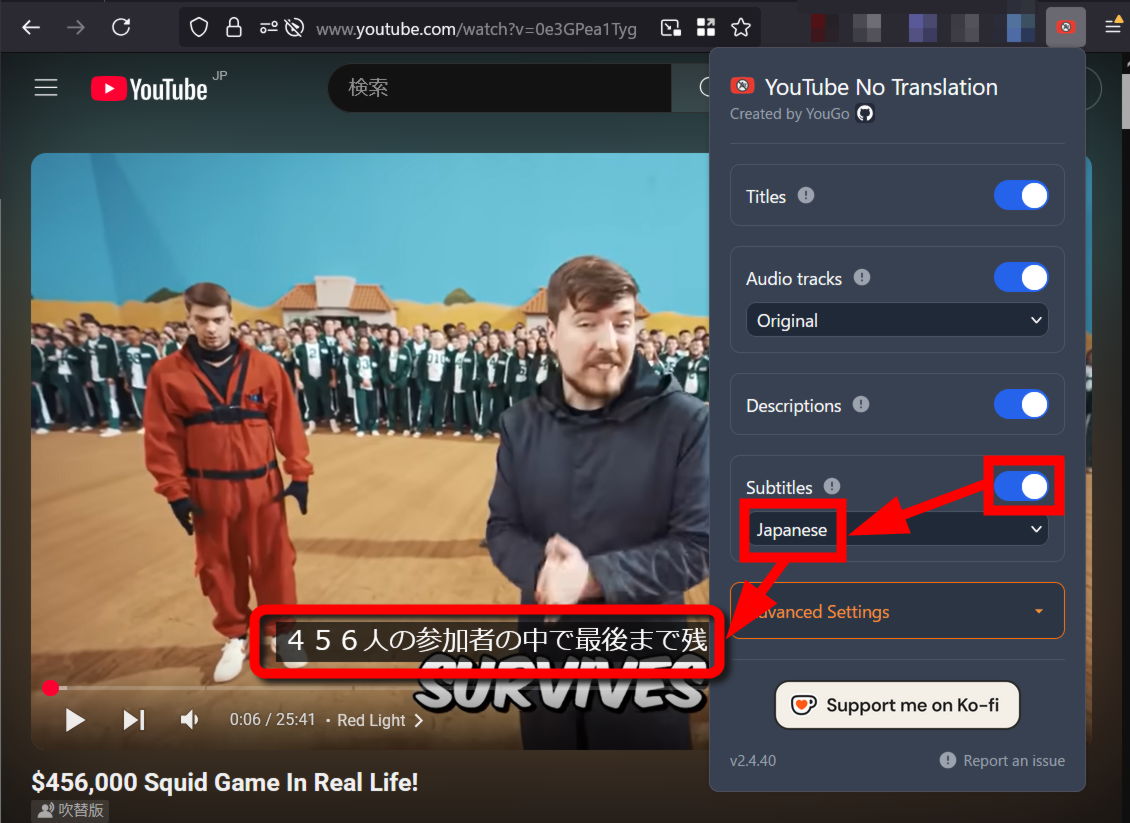Open site permissions icon in address bar

[268, 28]
